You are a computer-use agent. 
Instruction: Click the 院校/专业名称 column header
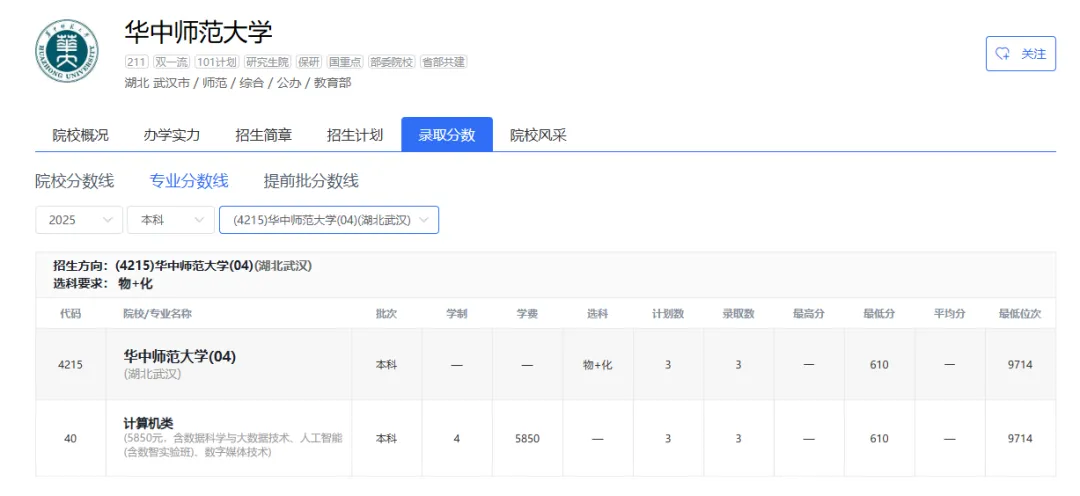(158, 313)
